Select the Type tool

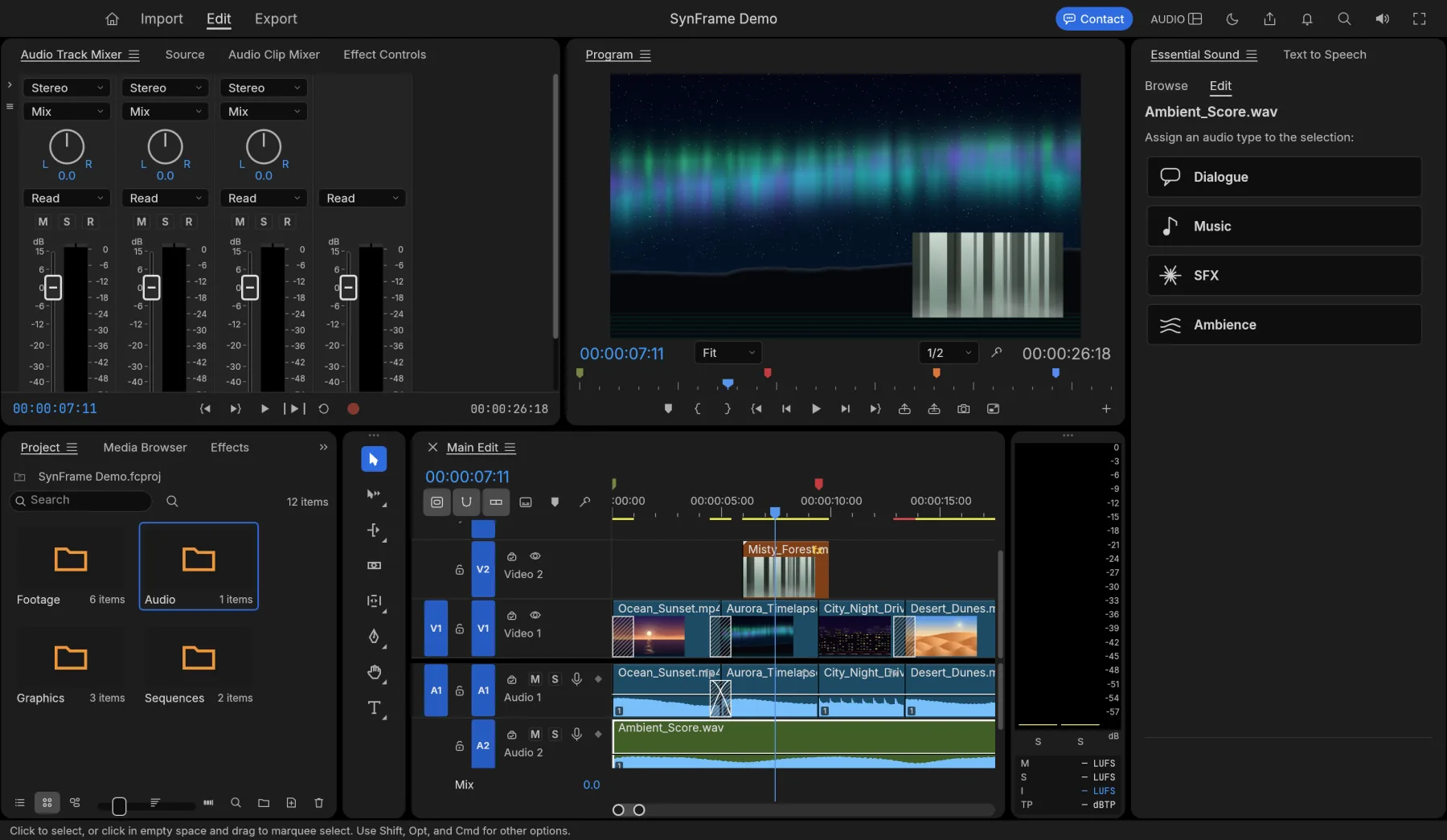374,707
